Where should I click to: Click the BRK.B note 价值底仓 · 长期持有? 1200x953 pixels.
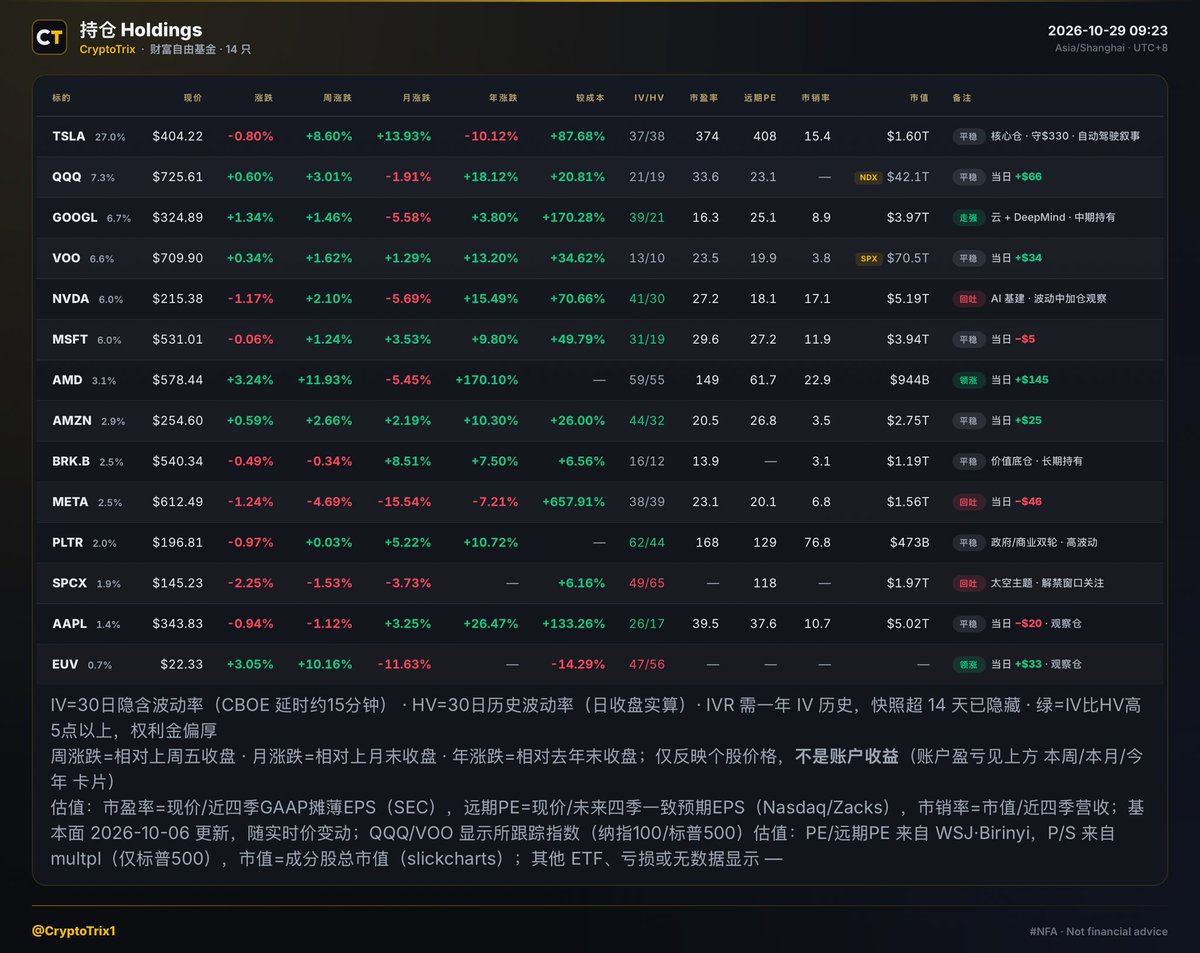1037,461
